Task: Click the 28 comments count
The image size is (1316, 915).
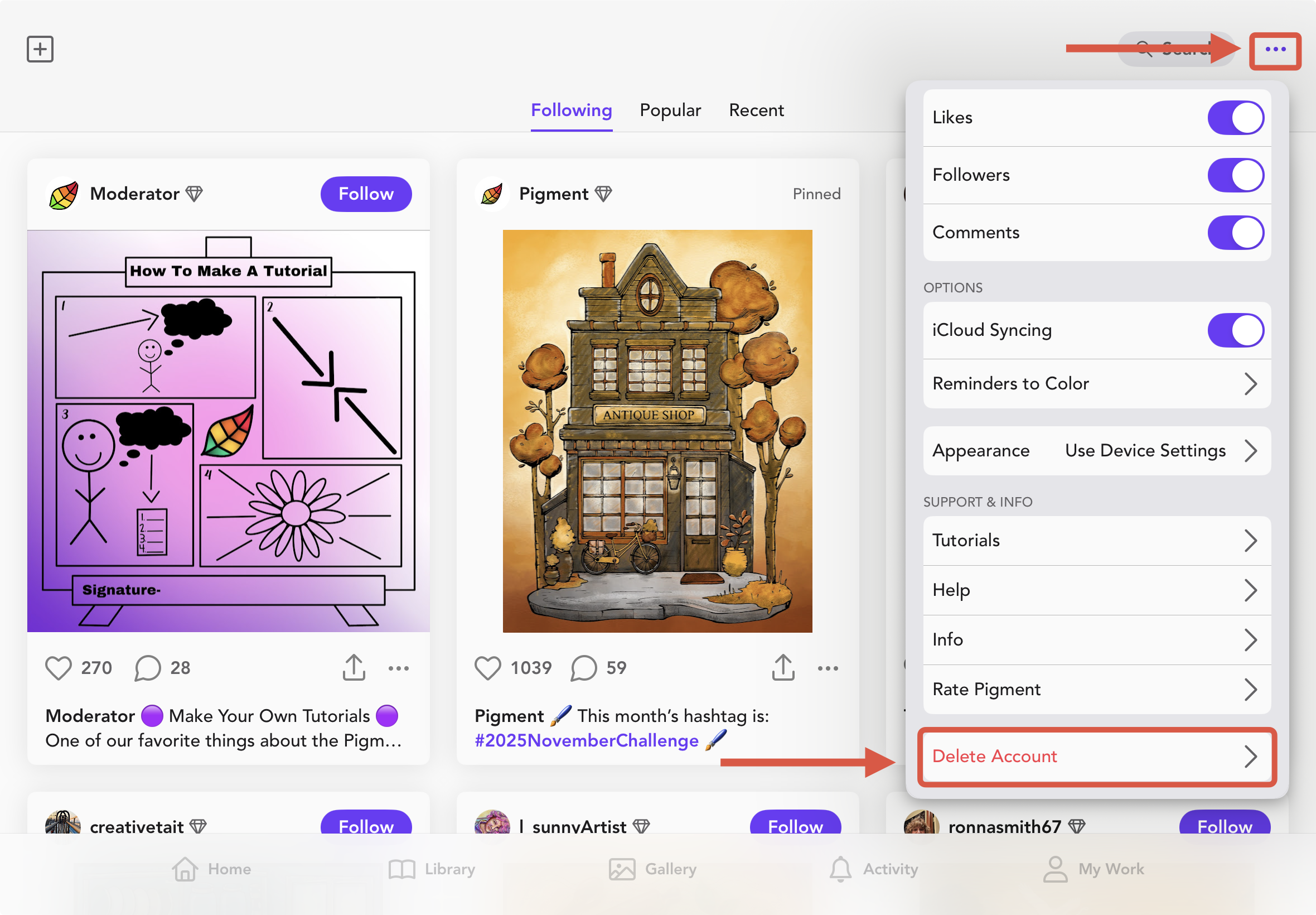Action: pyautogui.click(x=180, y=668)
